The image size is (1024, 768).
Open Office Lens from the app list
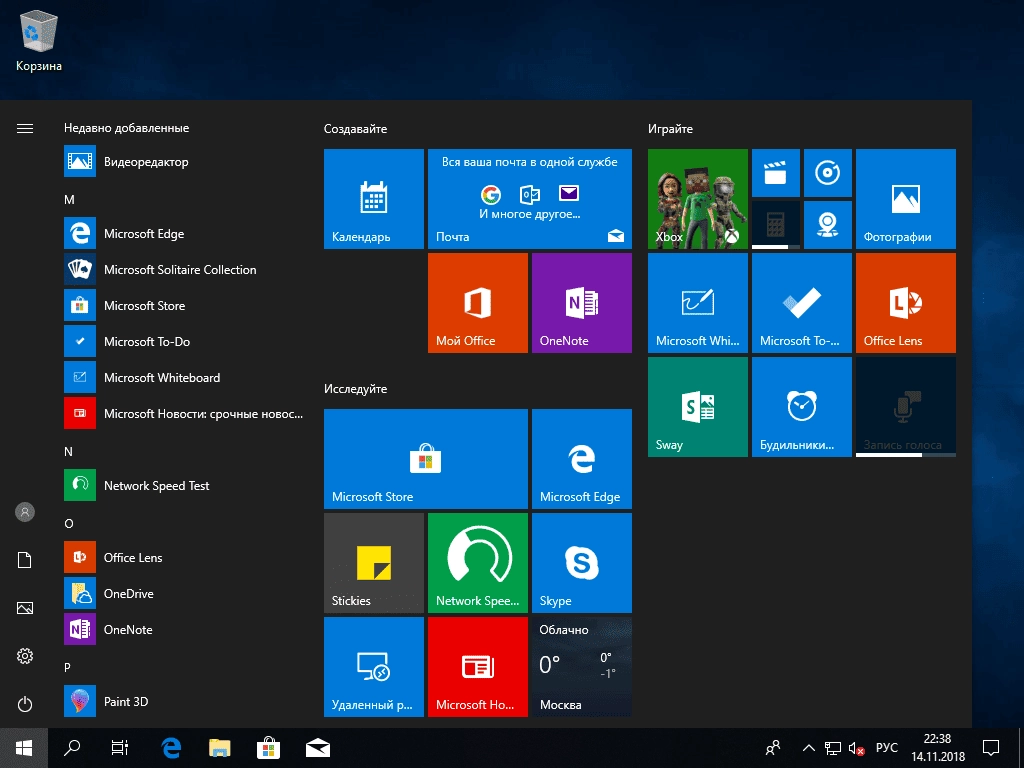184,557
